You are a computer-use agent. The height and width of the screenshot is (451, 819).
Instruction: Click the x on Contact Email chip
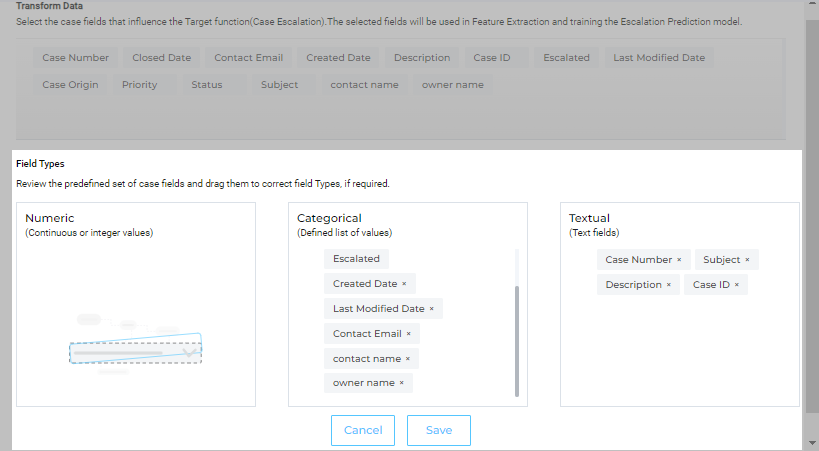click(408, 334)
